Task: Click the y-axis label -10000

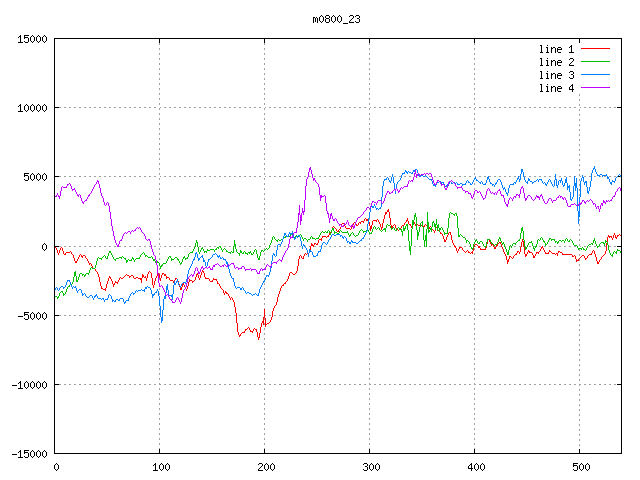Action: pos(29,385)
